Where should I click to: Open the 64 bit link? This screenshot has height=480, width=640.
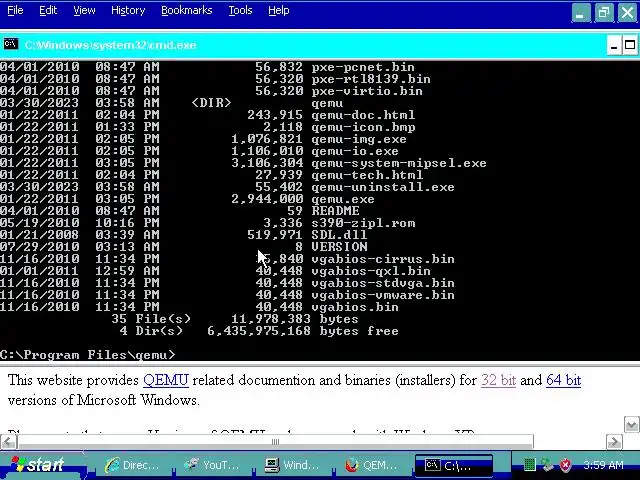pyautogui.click(x=563, y=380)
